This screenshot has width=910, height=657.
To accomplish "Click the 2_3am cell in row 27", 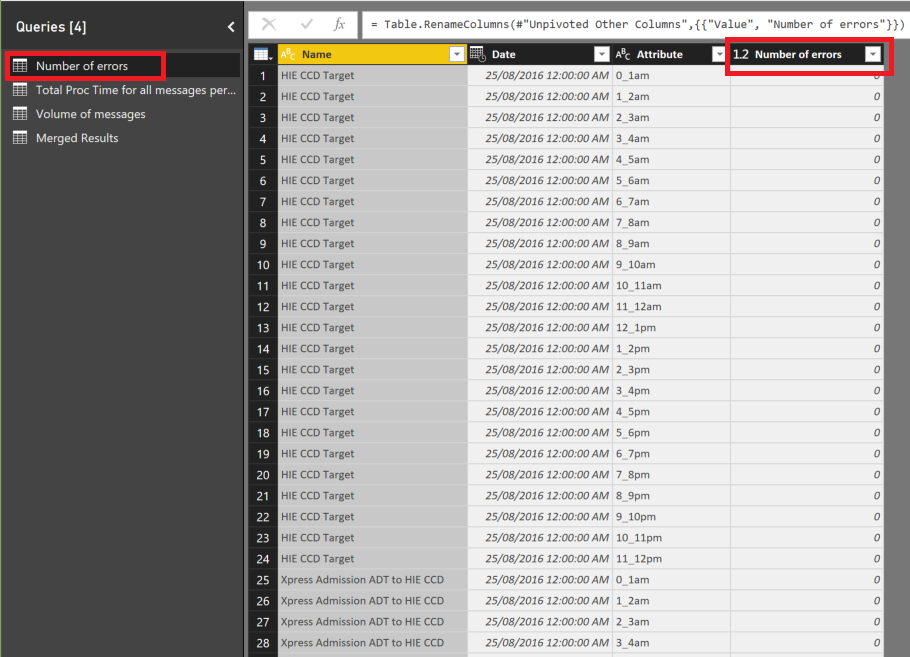I will [x=671, y=622].
